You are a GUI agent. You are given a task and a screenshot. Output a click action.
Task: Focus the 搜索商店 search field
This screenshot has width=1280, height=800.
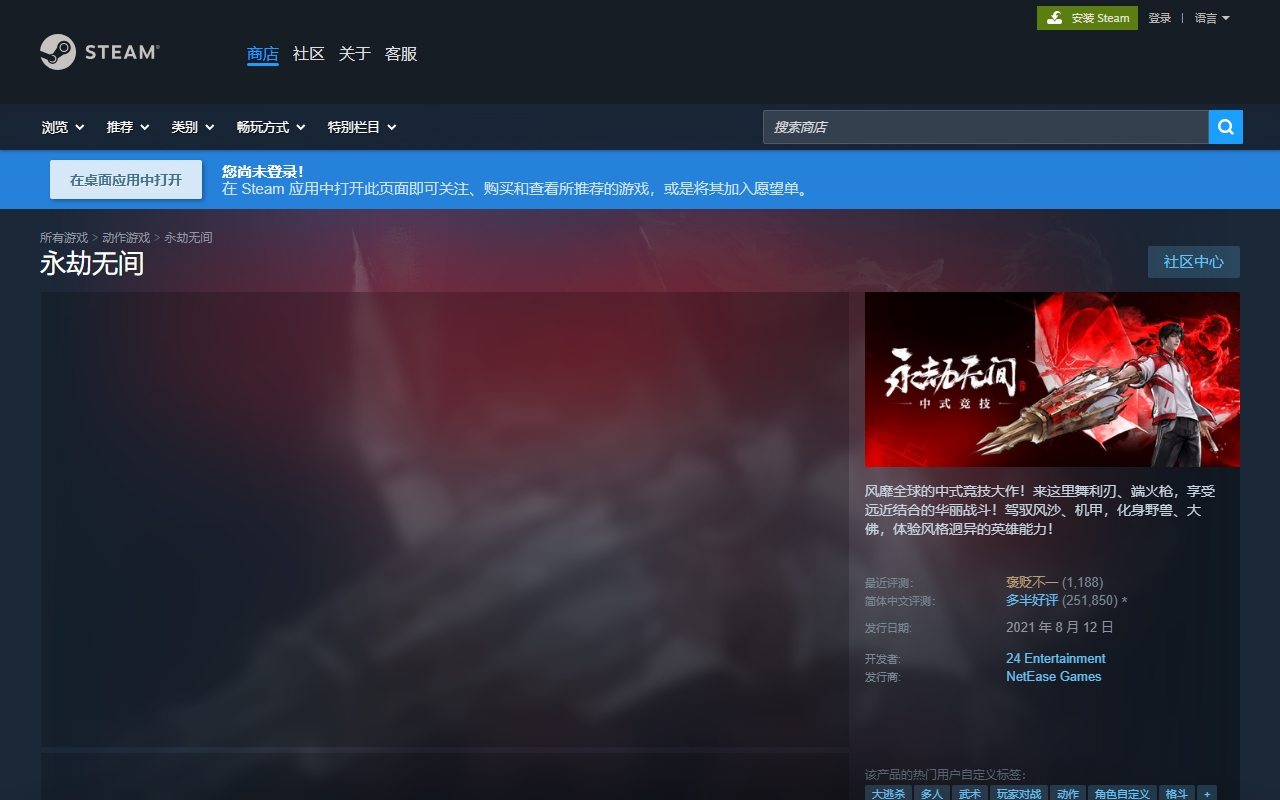point(986,127)
